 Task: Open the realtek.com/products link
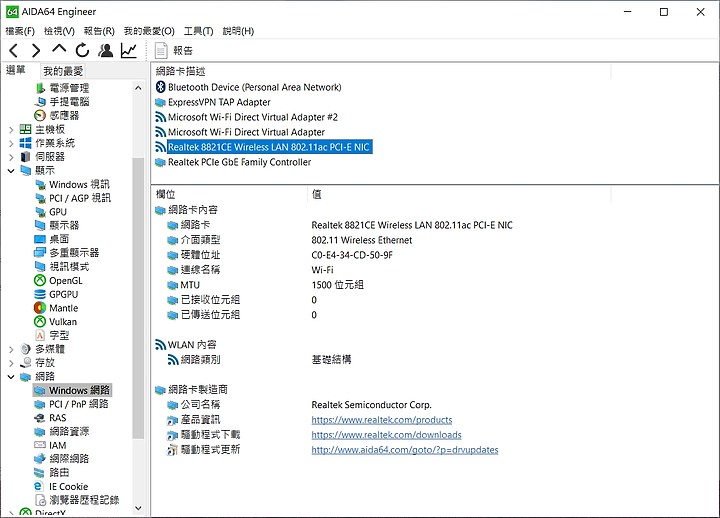pos(382,420)
